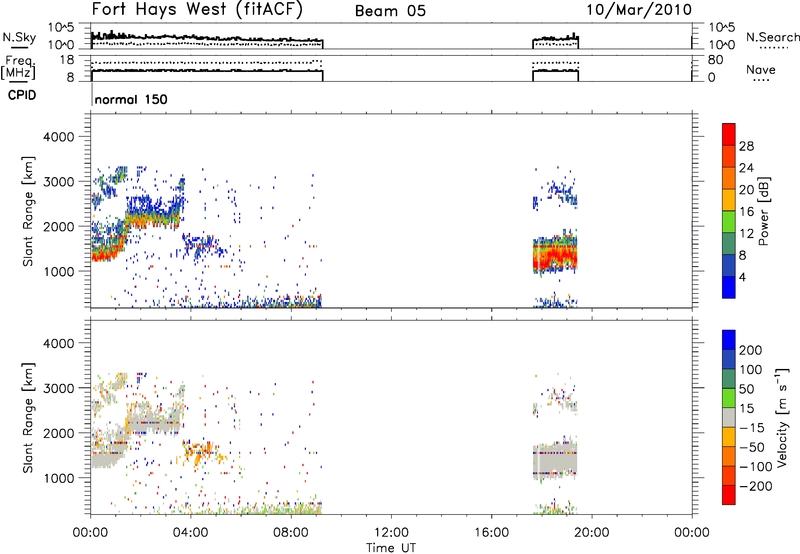Click the 'Power [dB]' colorbar title
Screen dimensions: 800x554
(763, 211)
